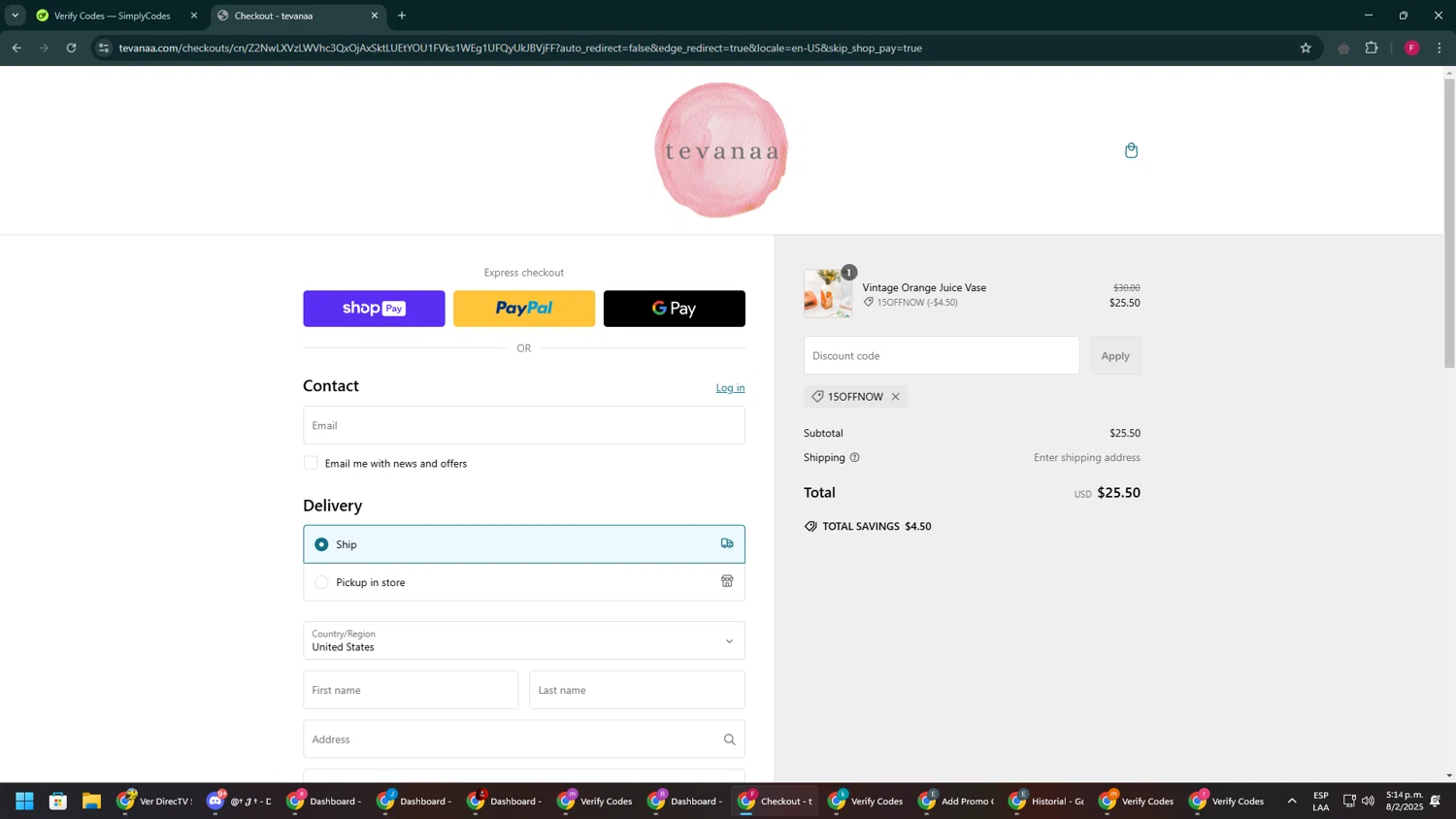
Task: Open Add Promo taskbar window
Action: (x=956, y=802)
